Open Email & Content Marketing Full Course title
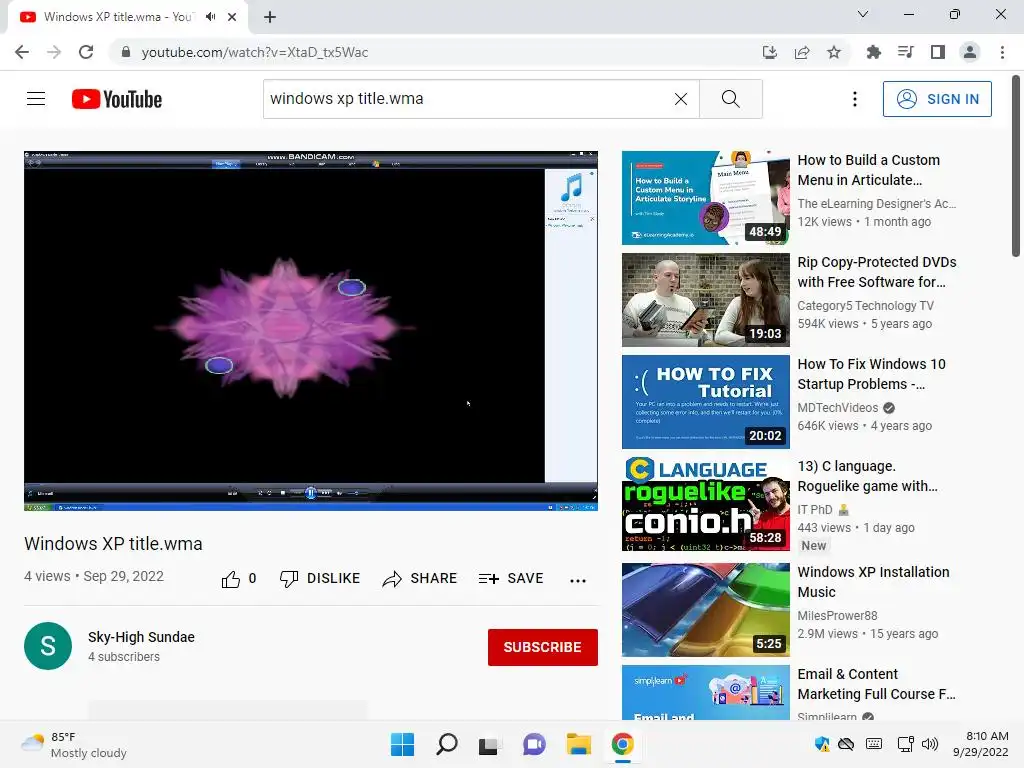The image size is (1024, 768). tap(876, 684)
